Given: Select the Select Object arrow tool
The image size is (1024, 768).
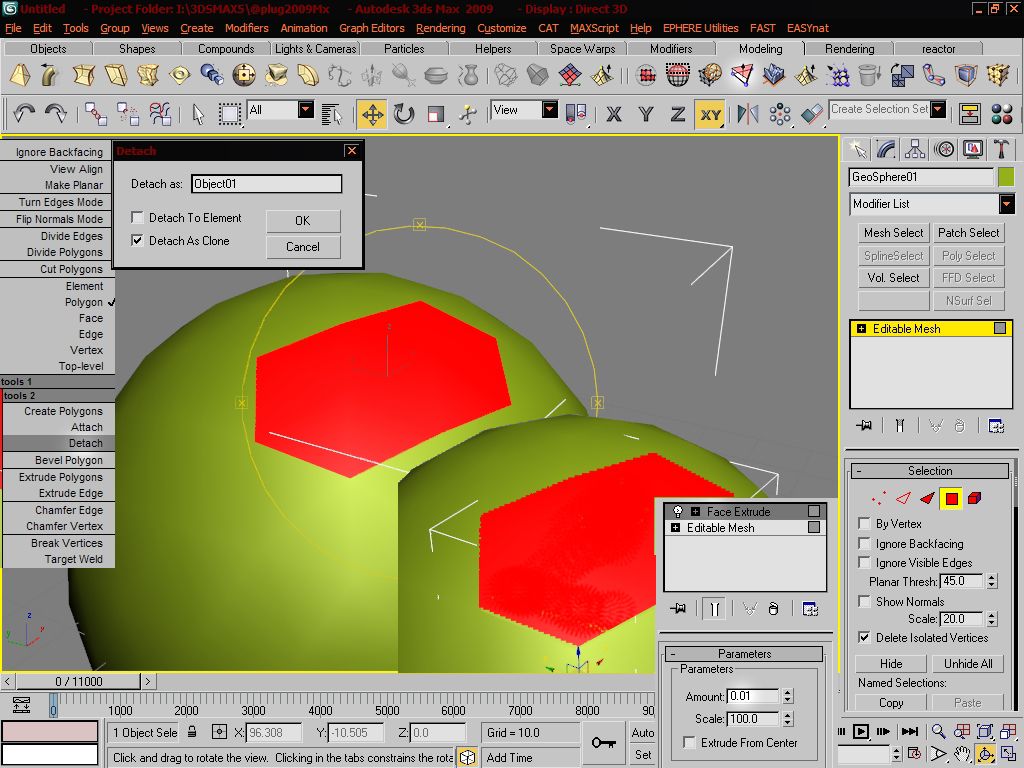Looking at the screenshot, I should (198, 114).
